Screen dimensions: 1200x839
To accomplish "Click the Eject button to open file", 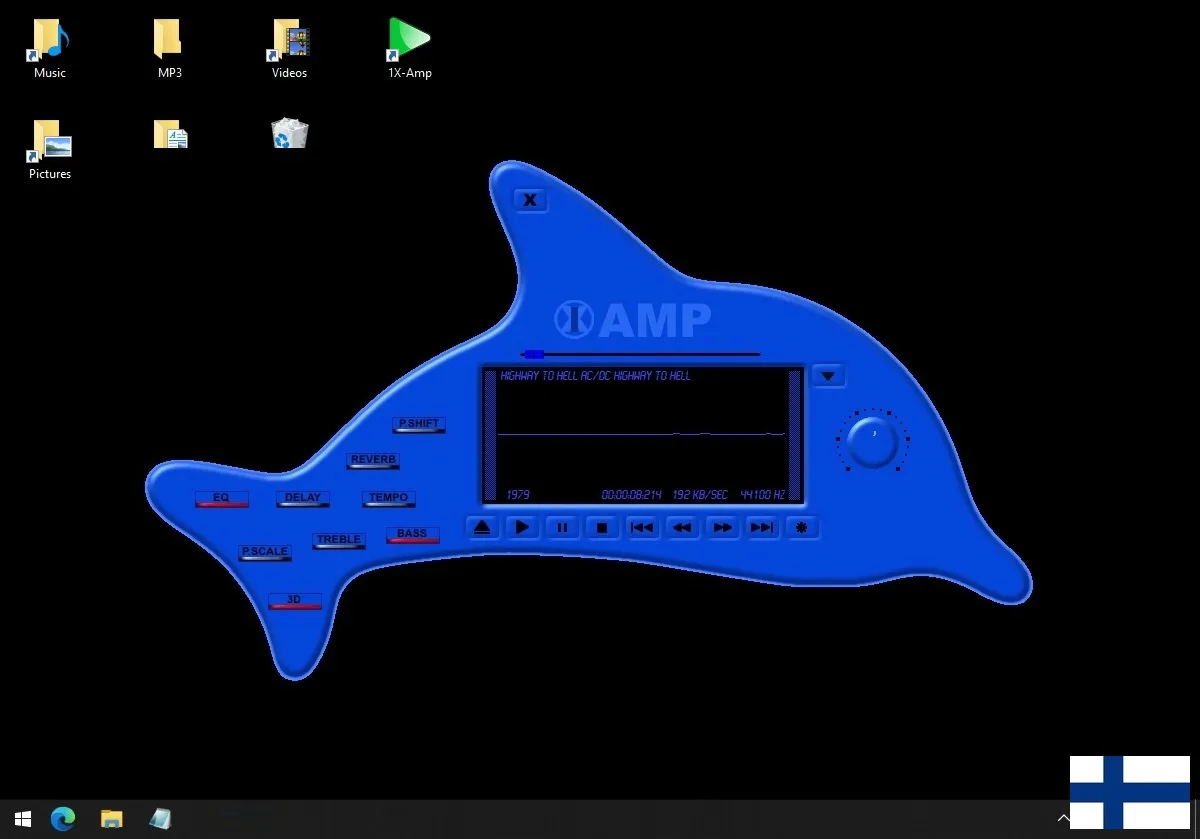I will (x=483, y=527).
